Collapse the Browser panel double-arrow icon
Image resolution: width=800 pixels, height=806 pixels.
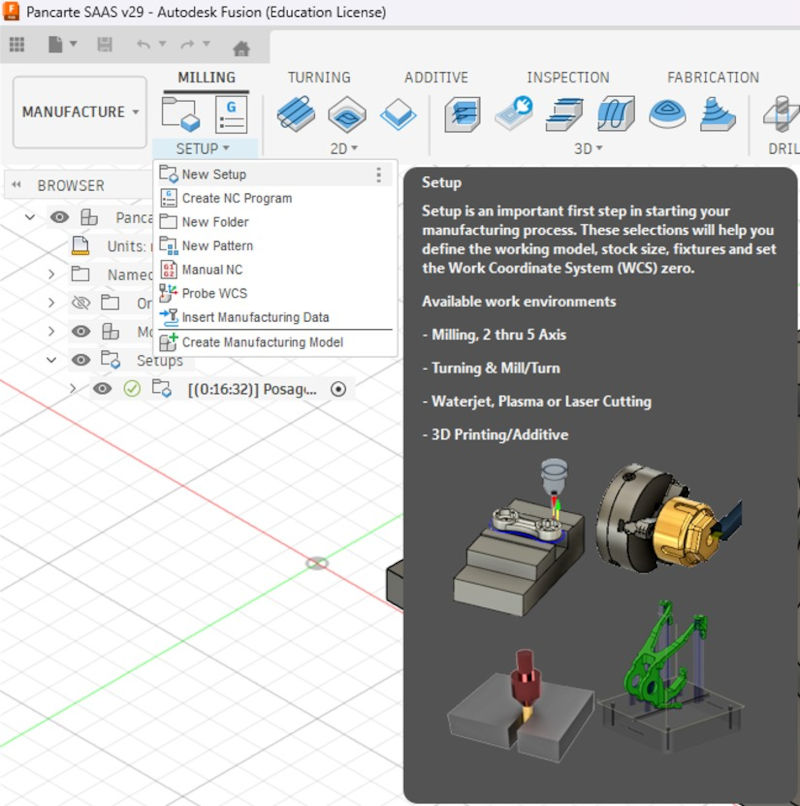click(16, 185)
